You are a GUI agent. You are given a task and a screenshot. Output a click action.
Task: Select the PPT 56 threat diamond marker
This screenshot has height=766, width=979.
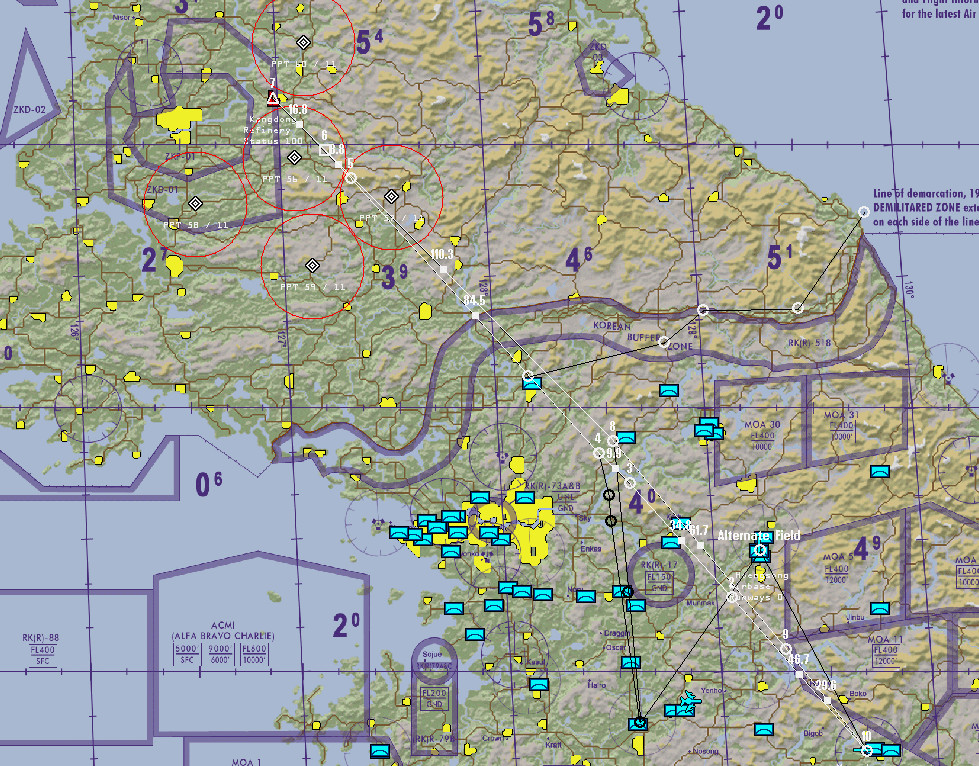coord(294,157)
